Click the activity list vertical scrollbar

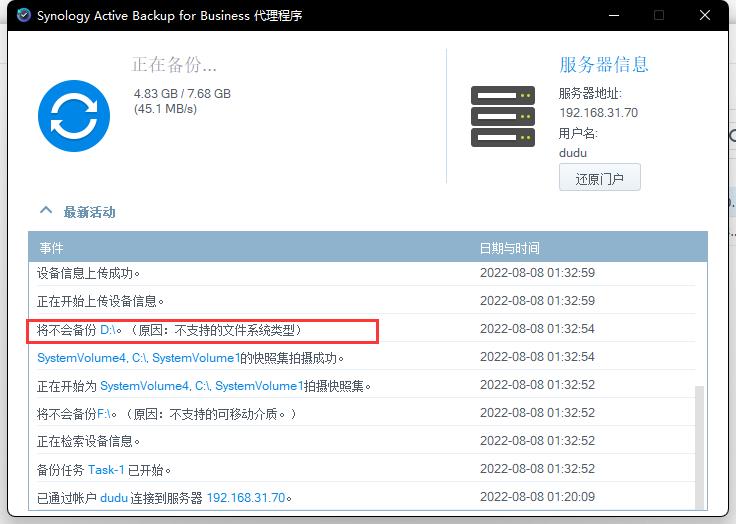(699, 447)
